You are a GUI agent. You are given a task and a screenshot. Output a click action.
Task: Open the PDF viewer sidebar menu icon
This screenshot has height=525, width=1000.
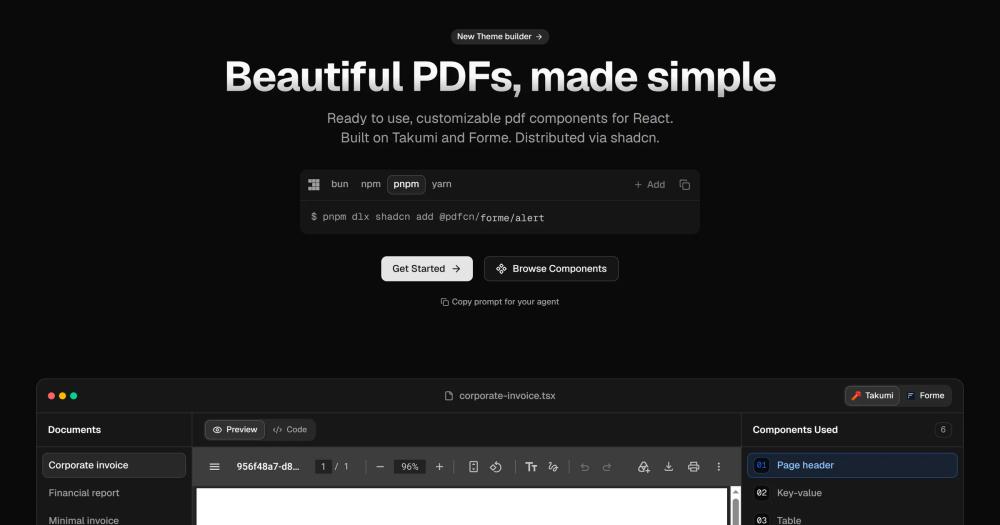point(214,467)
